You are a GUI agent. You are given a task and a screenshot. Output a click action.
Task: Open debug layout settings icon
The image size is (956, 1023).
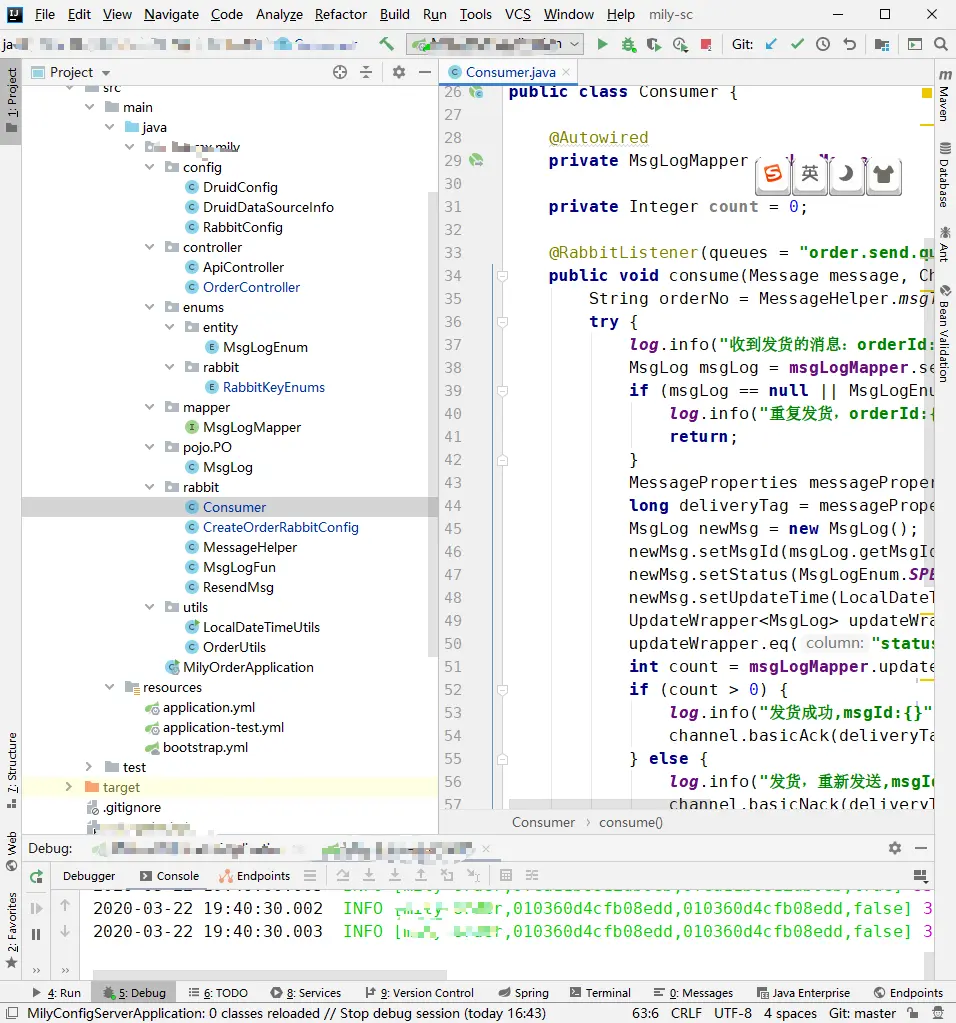(x=920, y=876)
